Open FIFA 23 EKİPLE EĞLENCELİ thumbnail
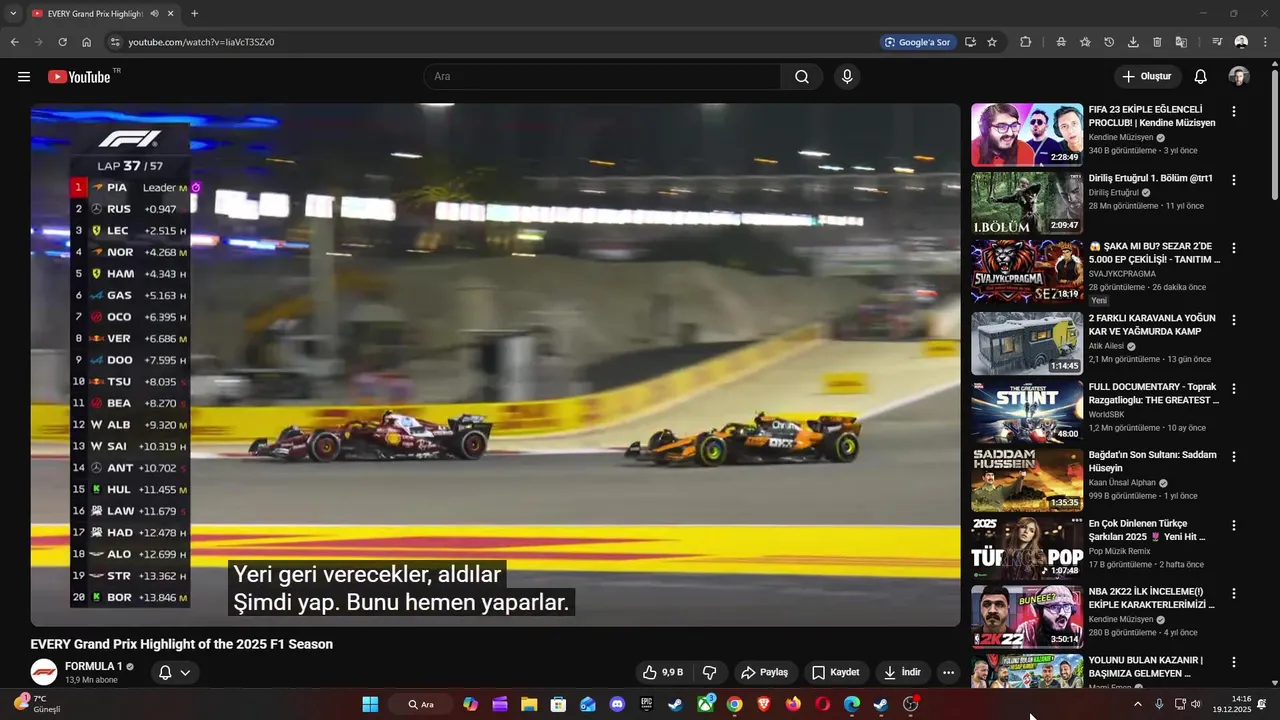The width and height of the screenshot is (1280, 720). 1027,135
